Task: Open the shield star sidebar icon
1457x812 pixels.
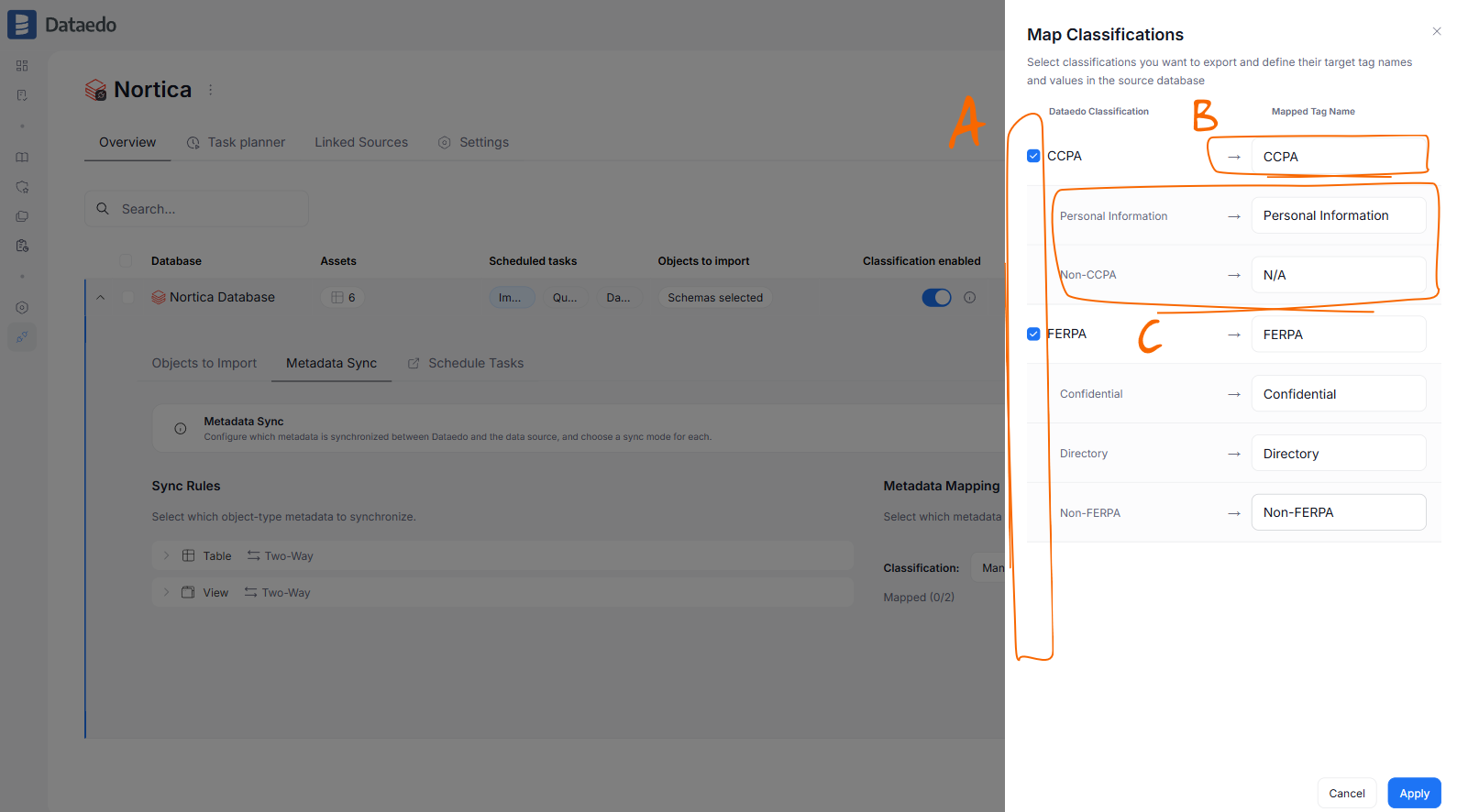Action: (22, 187)
